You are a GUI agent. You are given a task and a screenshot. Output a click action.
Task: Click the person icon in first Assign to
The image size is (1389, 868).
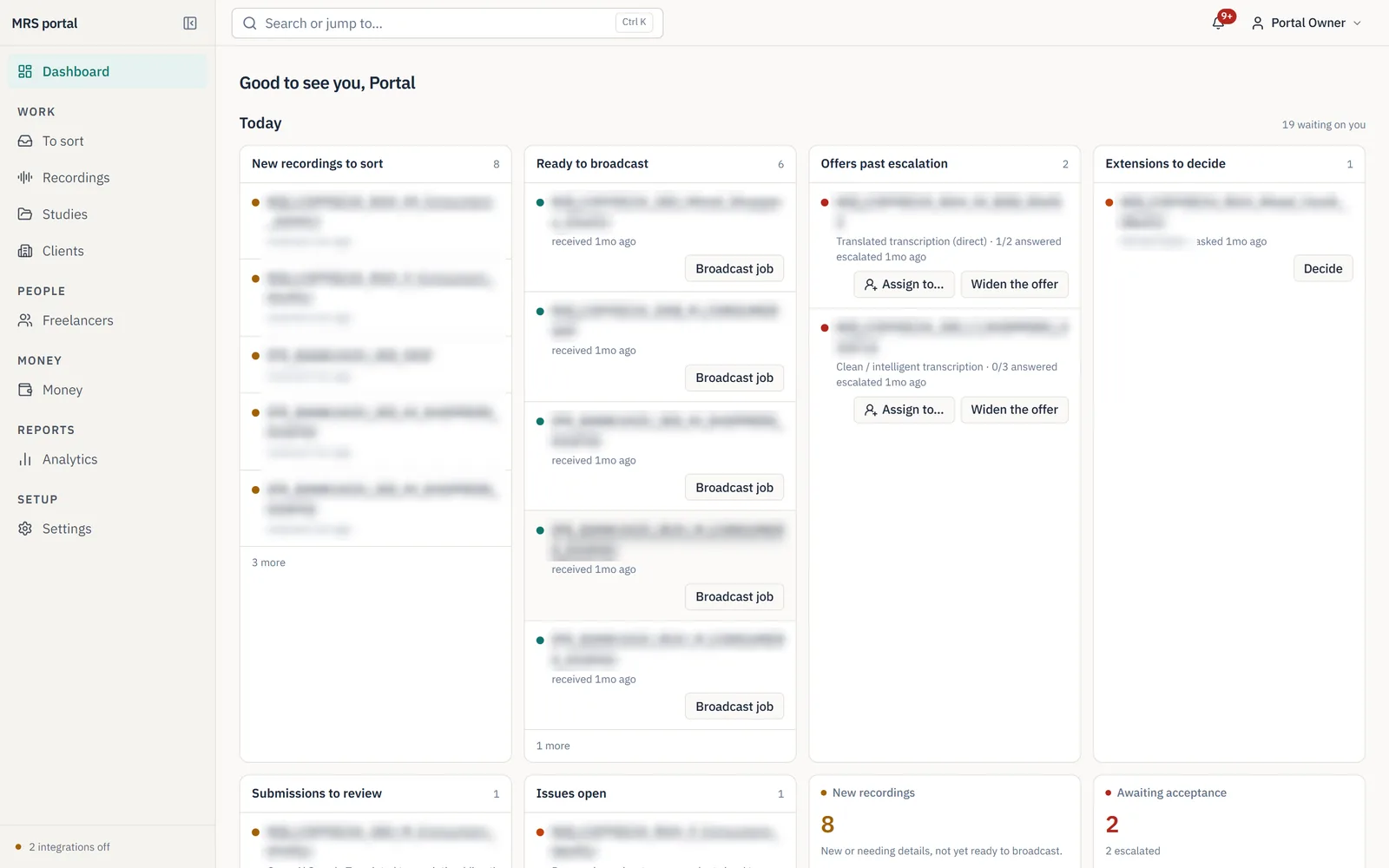click(x=871, y=285)
